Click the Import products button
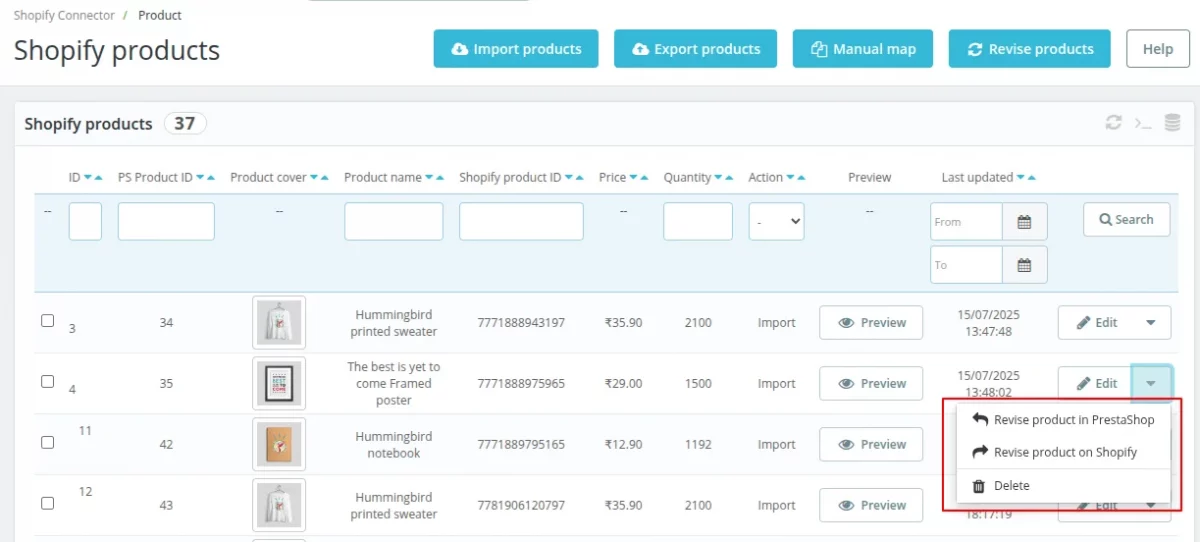The image size is (1200, 542). [x=515, y=49]
